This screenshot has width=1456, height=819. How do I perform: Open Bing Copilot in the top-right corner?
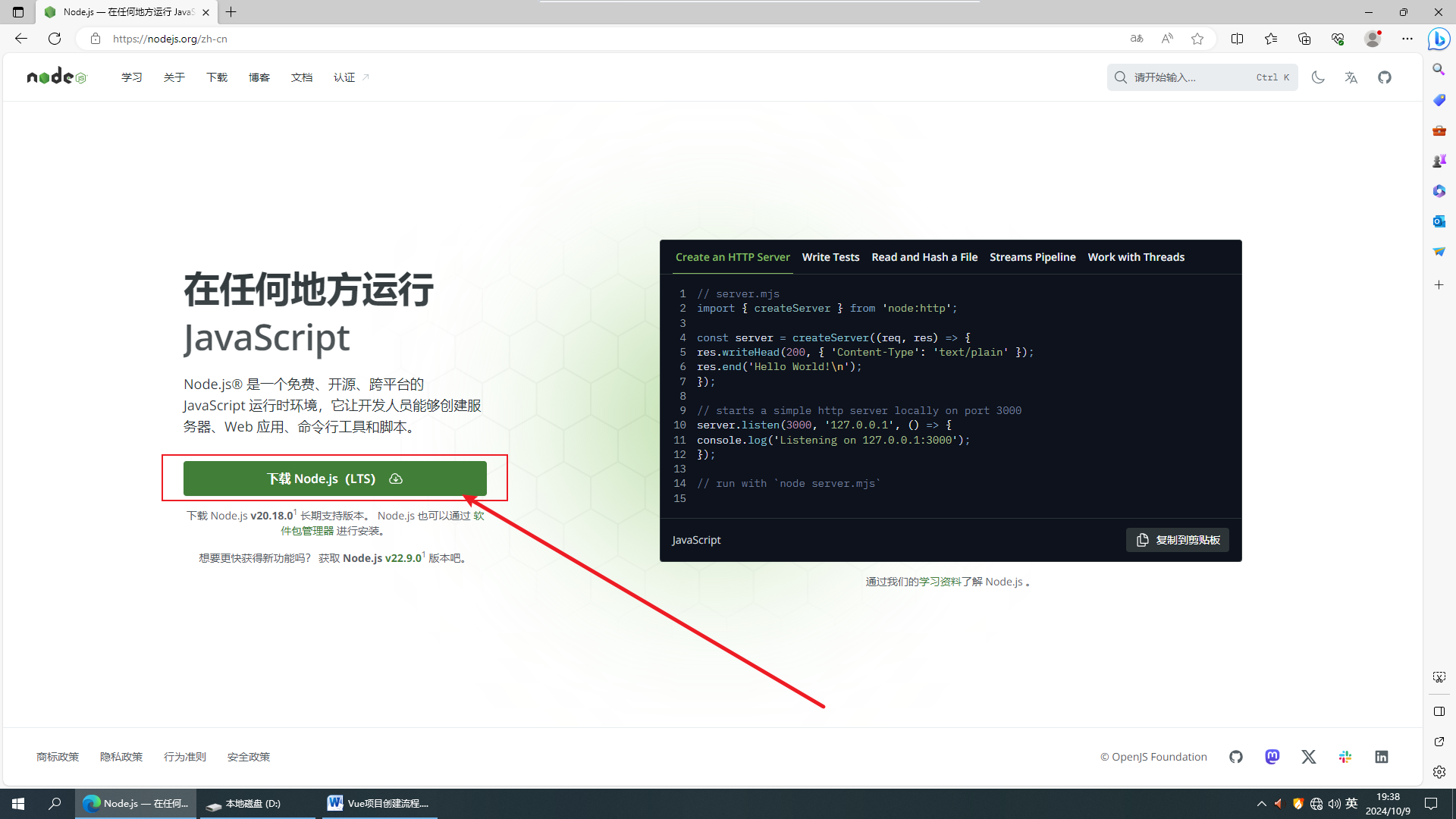1439,39
